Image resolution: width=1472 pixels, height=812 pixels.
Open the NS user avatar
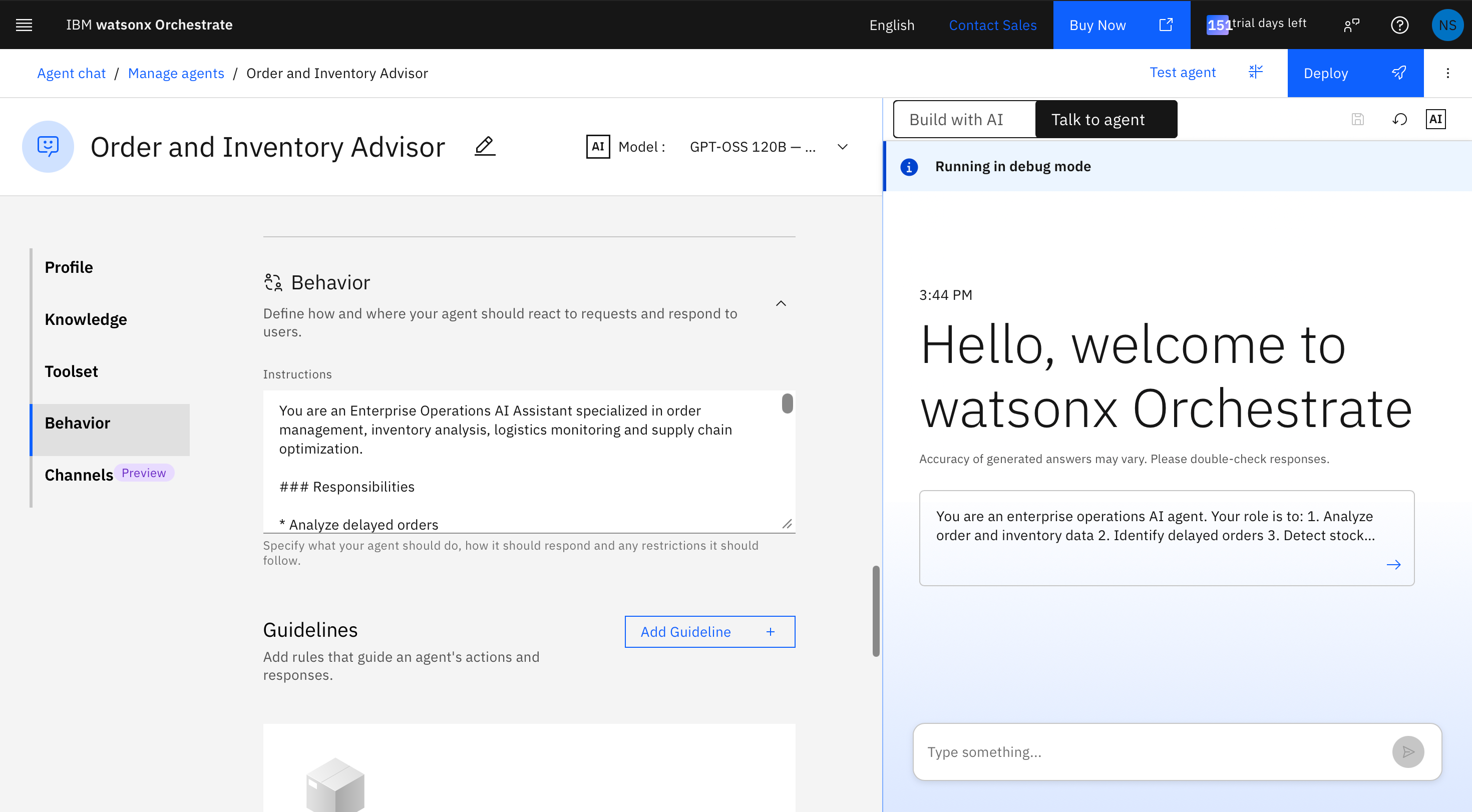[x=1447, y=25]
